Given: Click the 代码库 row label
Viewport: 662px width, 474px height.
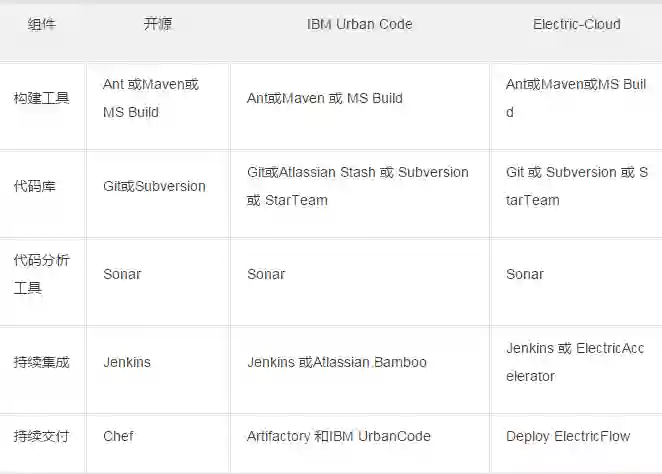Looking at the screenshot, I should [x=42, y=186].
